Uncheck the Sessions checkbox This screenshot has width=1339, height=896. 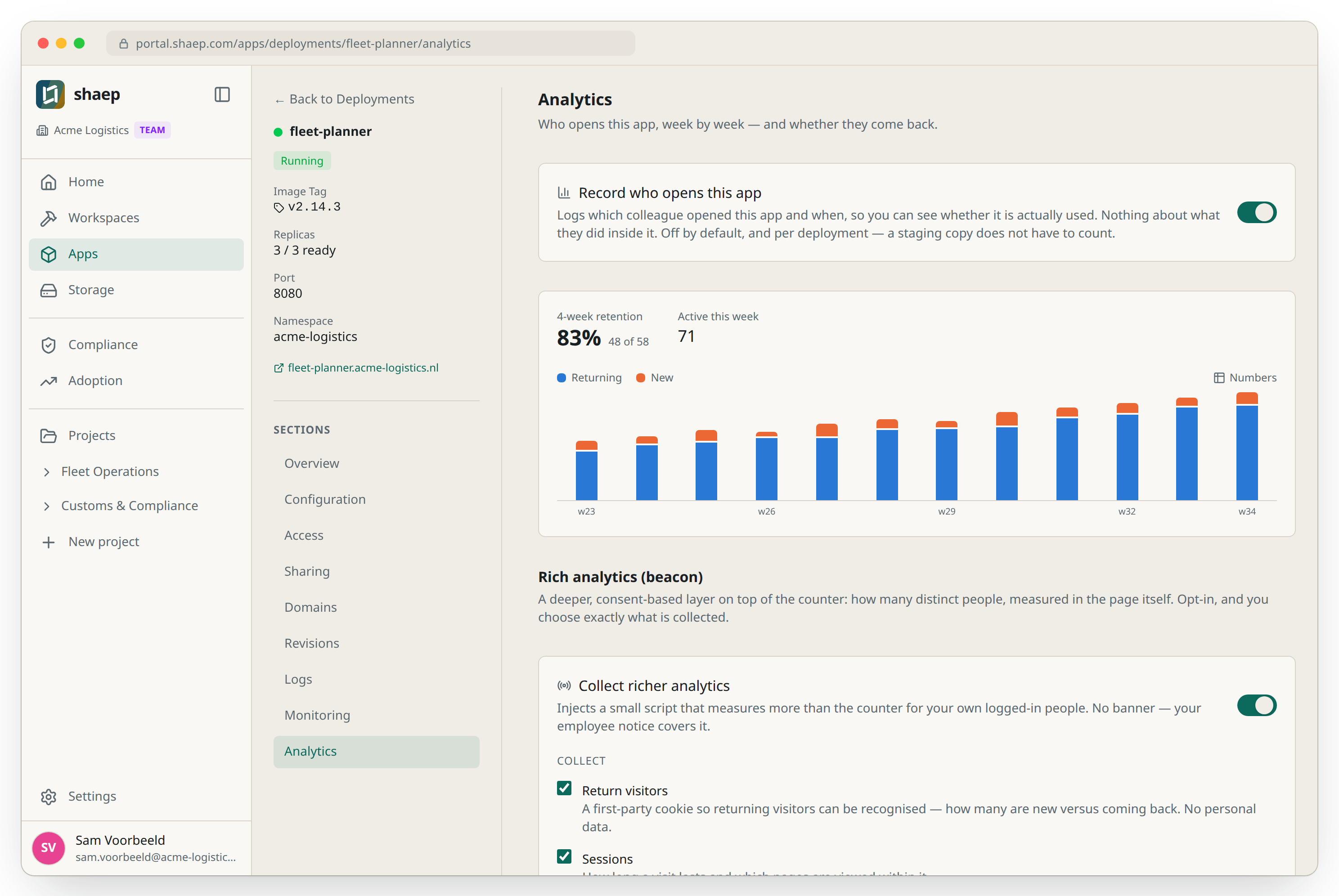[564, 856]
